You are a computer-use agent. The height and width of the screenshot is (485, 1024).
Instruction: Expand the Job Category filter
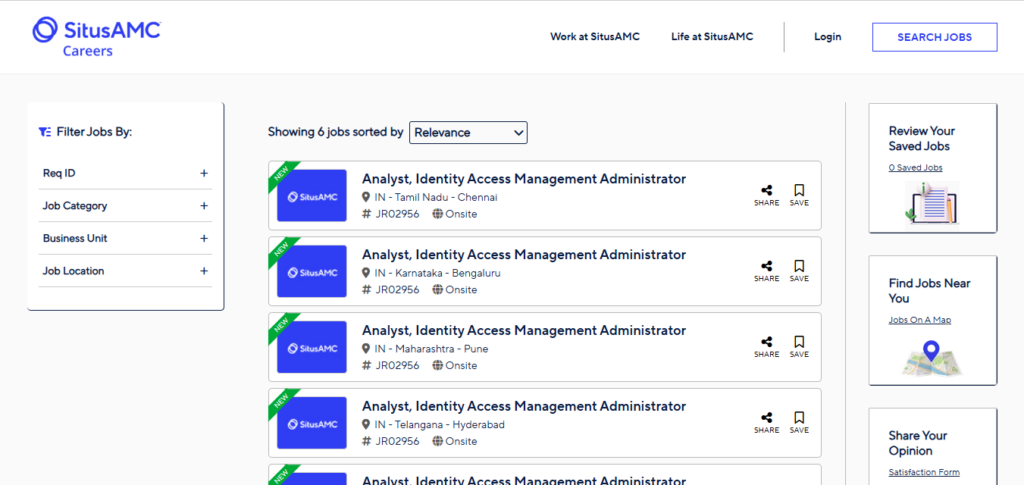point(125,206)
